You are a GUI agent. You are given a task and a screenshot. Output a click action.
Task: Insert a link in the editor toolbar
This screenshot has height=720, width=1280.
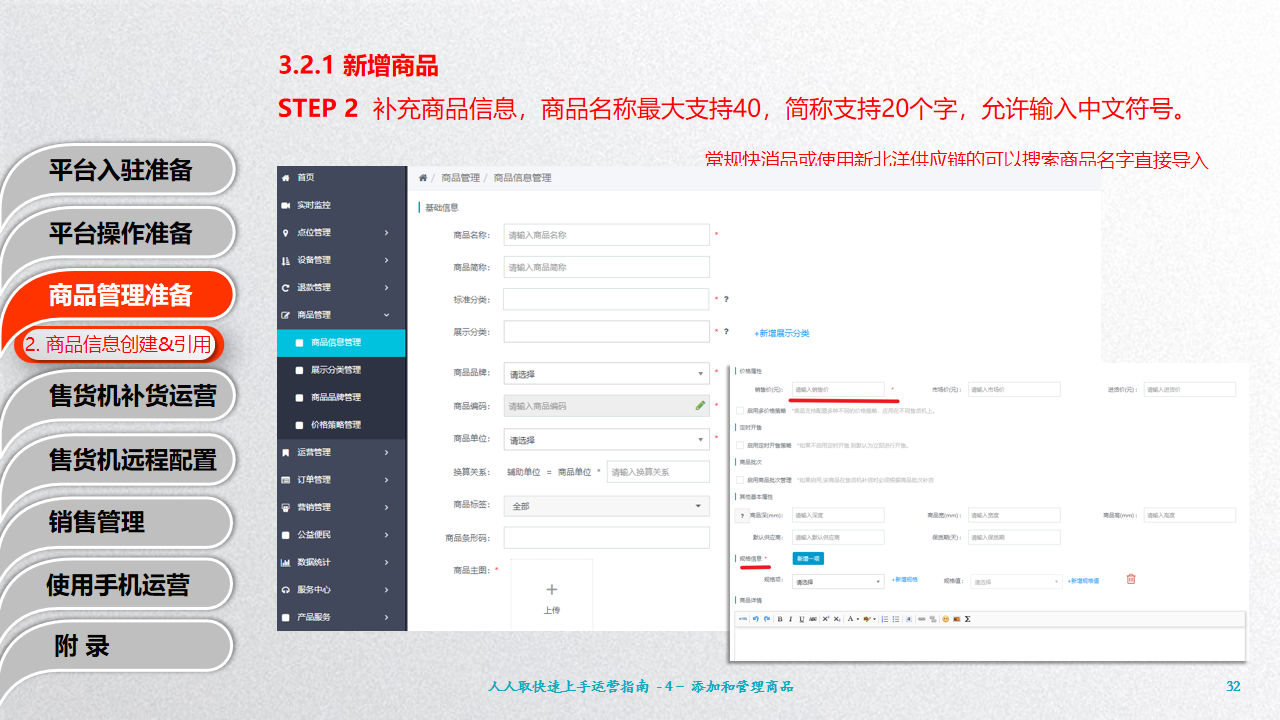click(921, 619)
